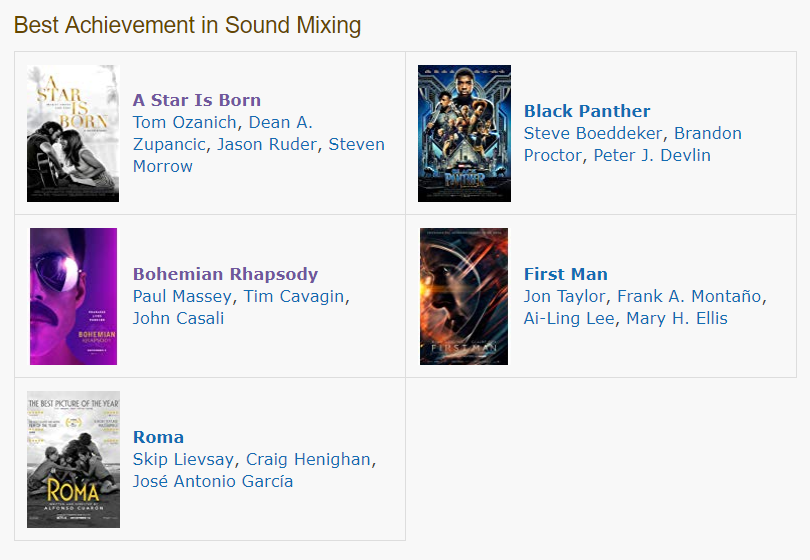
Task: Select the Paul Massey link
Action: click(x=181, y=296)
